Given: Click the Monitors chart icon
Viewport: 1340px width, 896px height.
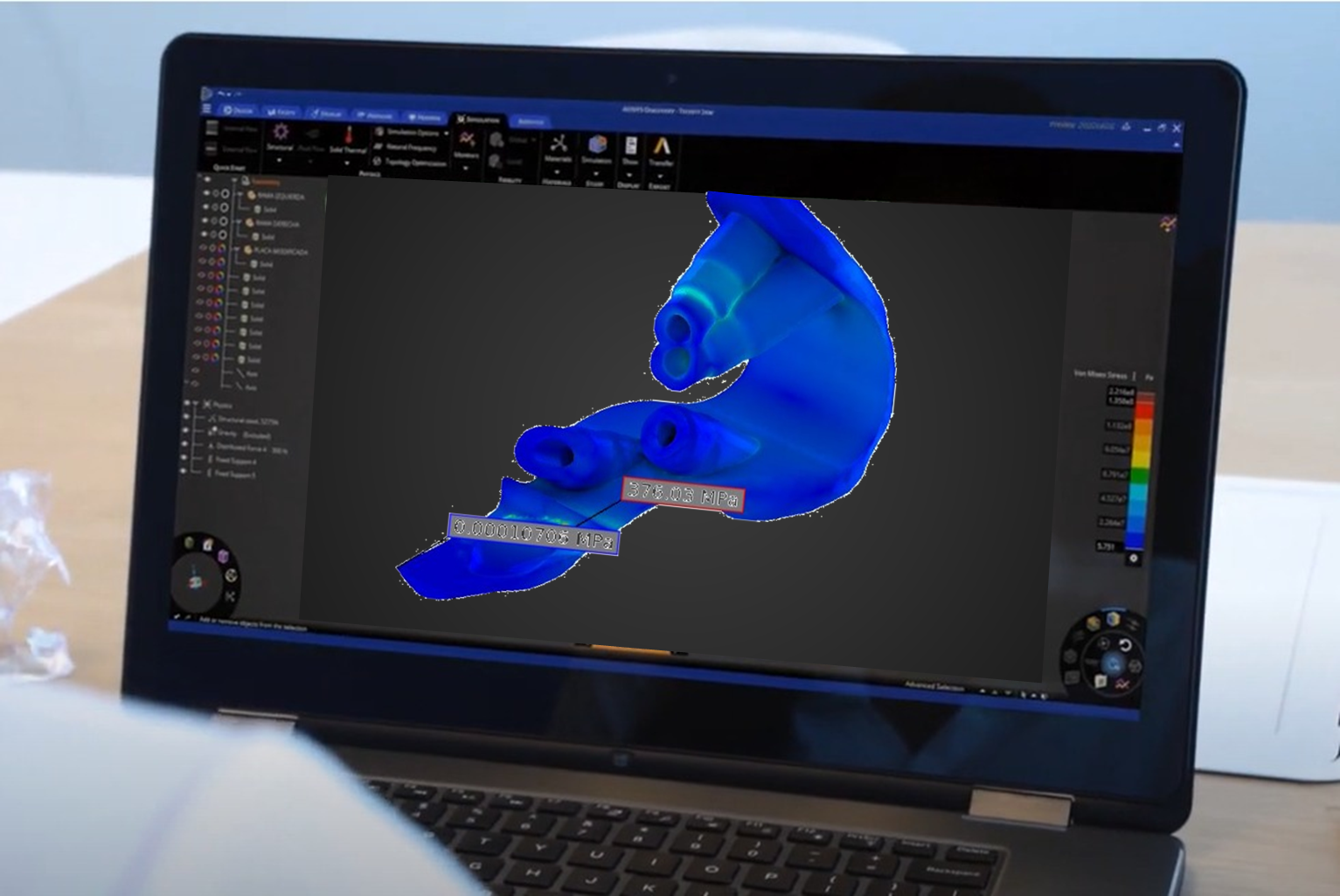Looking at the screenshot, I should pyautogui.click(x=468, y=138).
